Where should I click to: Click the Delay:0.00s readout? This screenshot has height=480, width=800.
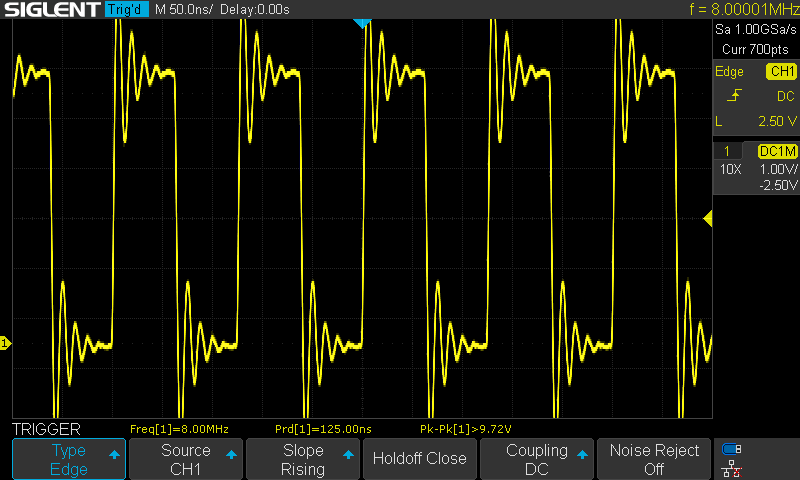tap(255, 9)
